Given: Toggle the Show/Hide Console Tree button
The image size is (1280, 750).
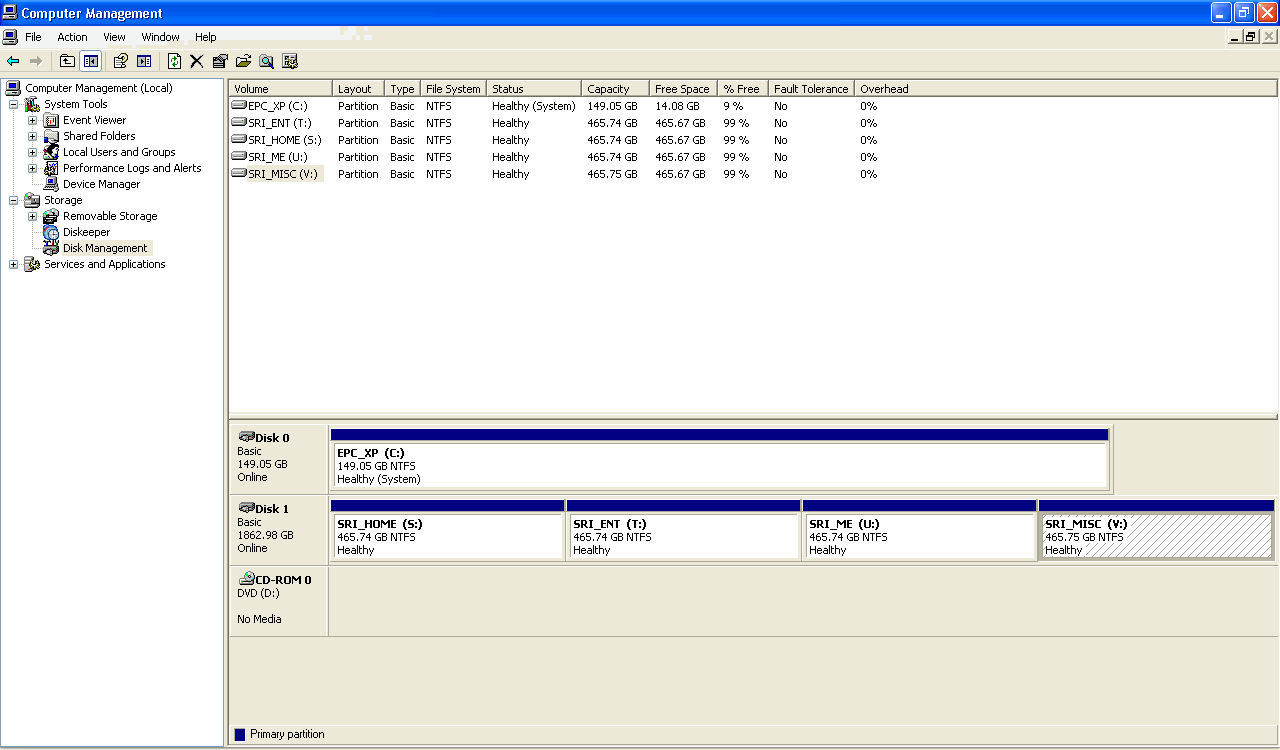Looking at the screenshot, I should (x=91, y=61).
